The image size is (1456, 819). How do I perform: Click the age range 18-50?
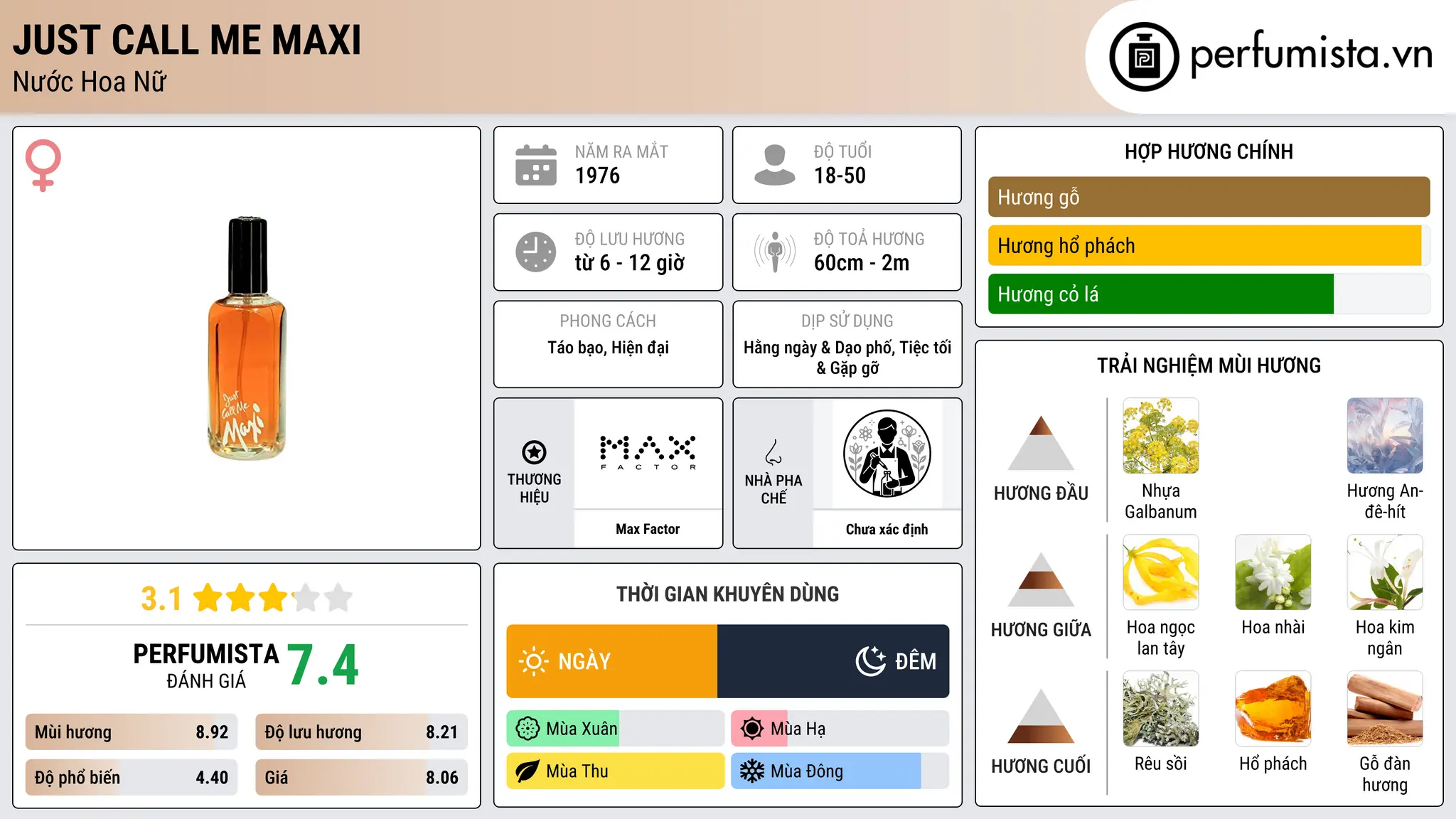840,176
